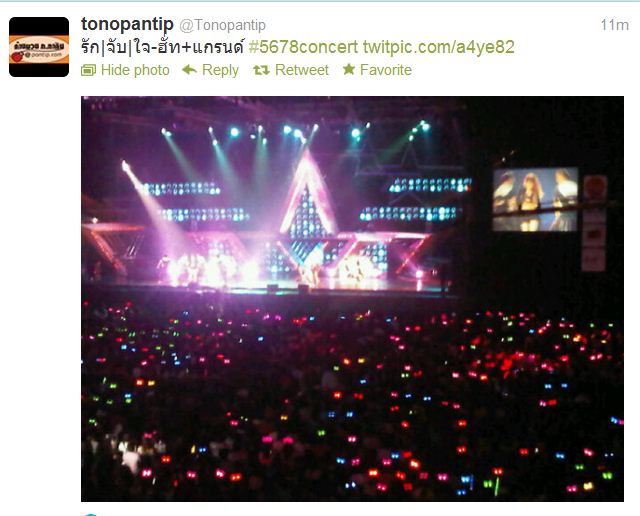Click the Retweet arrows icon
The image size is (640, 516).
coord(261,70)
